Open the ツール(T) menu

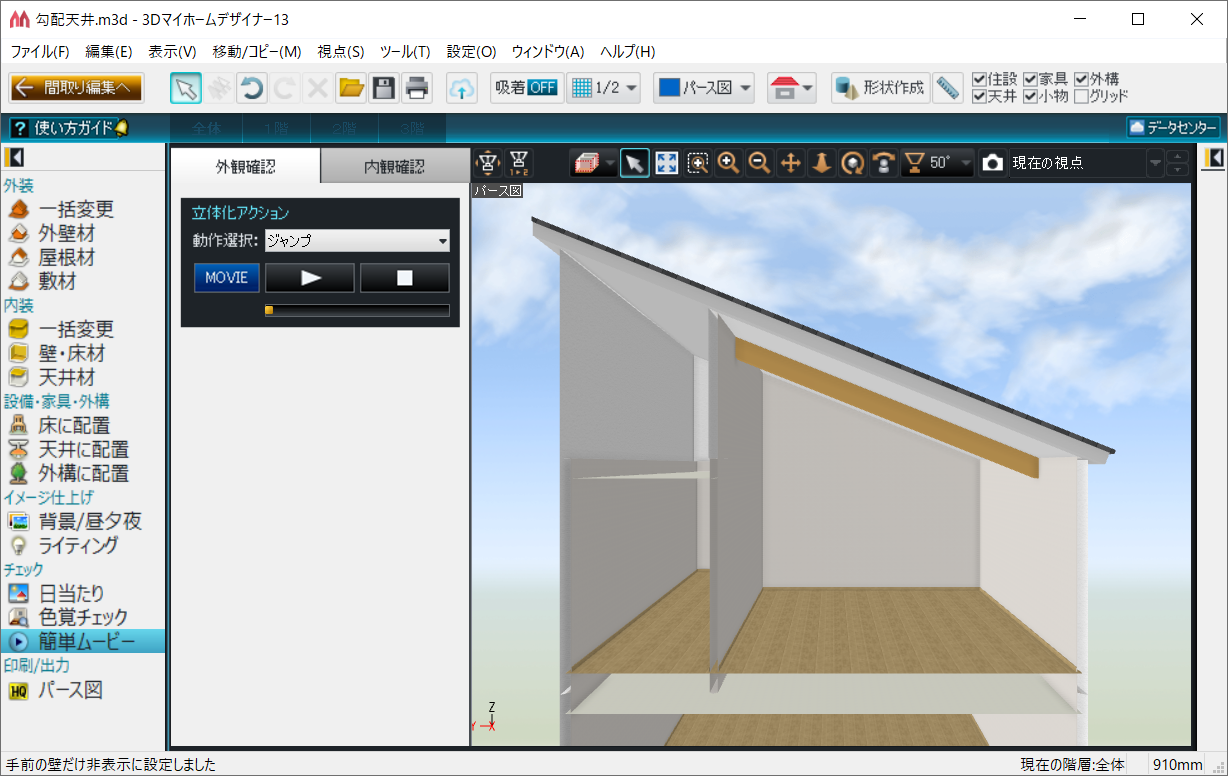coord(405,52)
